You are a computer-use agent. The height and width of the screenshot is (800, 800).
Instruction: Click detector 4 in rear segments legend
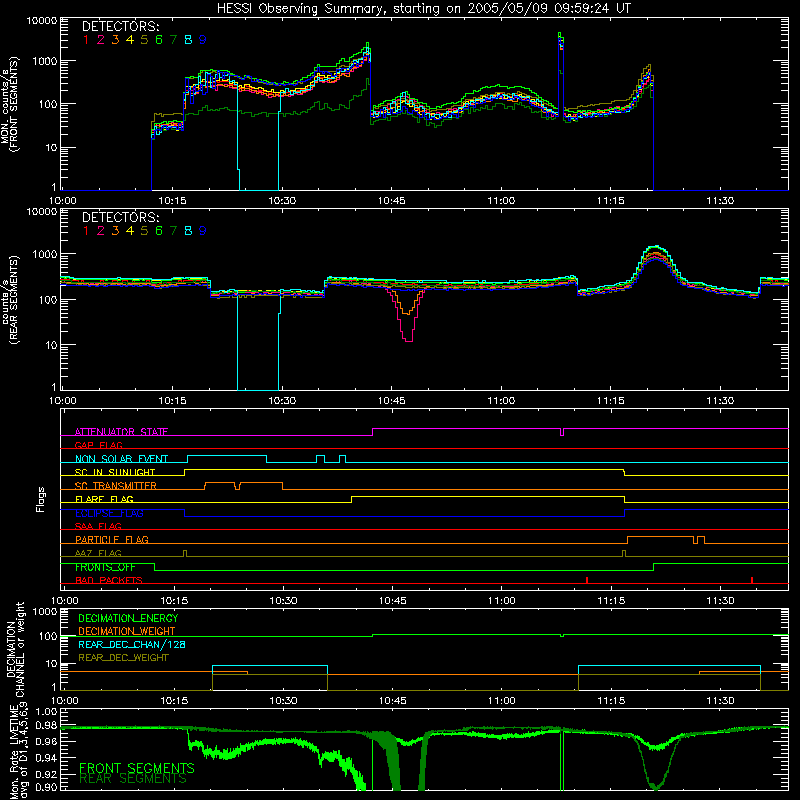click(130, 231)
